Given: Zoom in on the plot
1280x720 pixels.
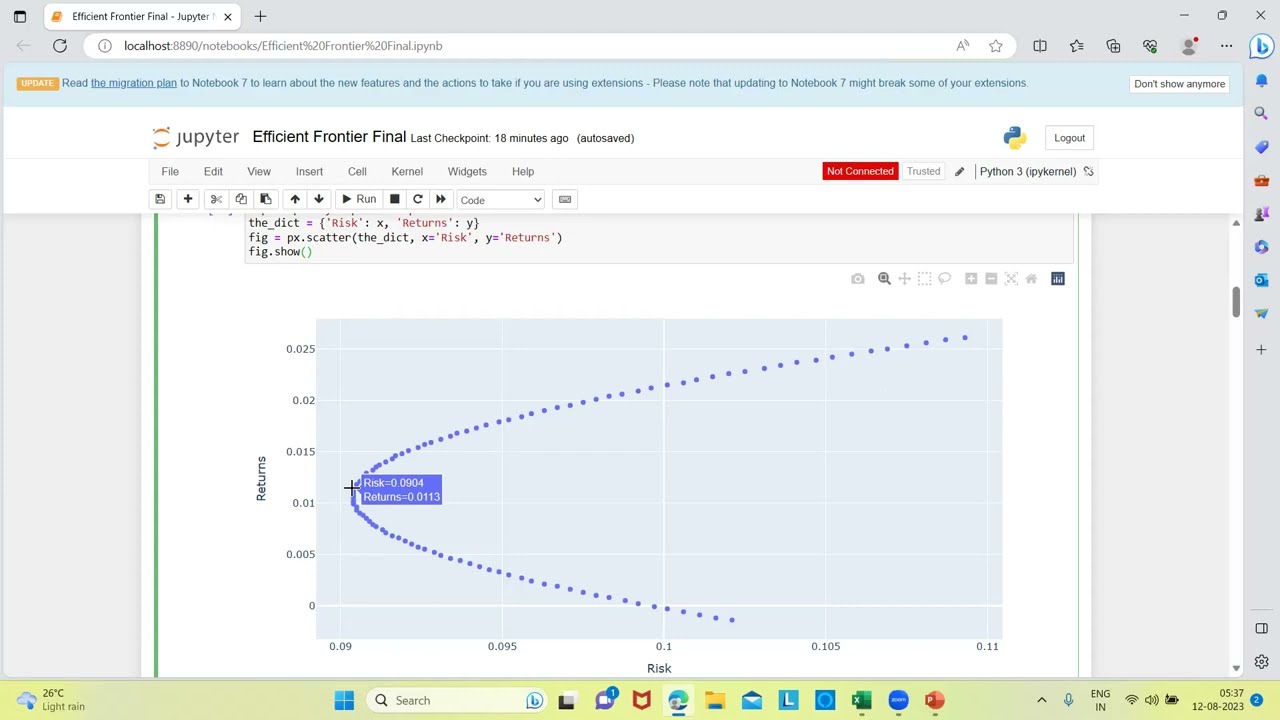Looking at the screenshot, I should coord(971,279).
